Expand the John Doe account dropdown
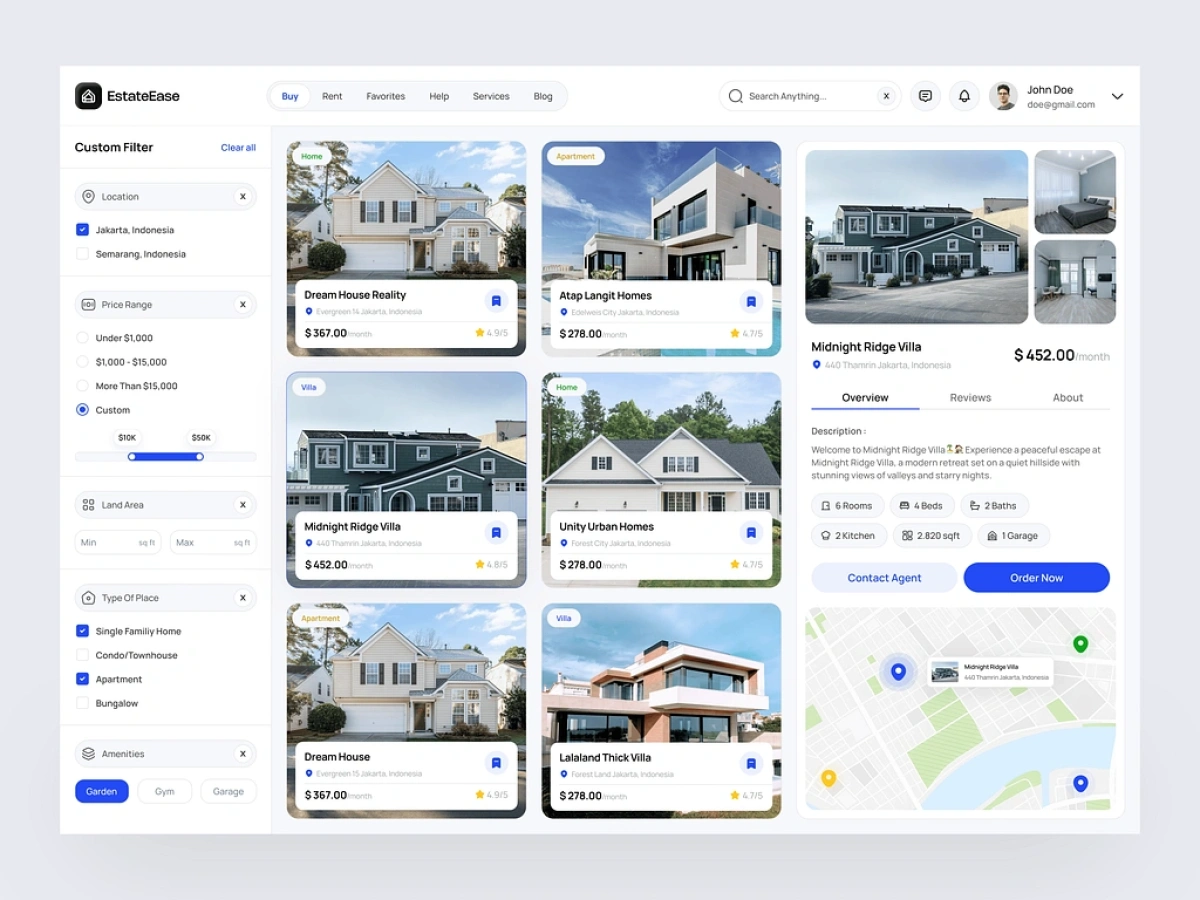 (1117, 96)
